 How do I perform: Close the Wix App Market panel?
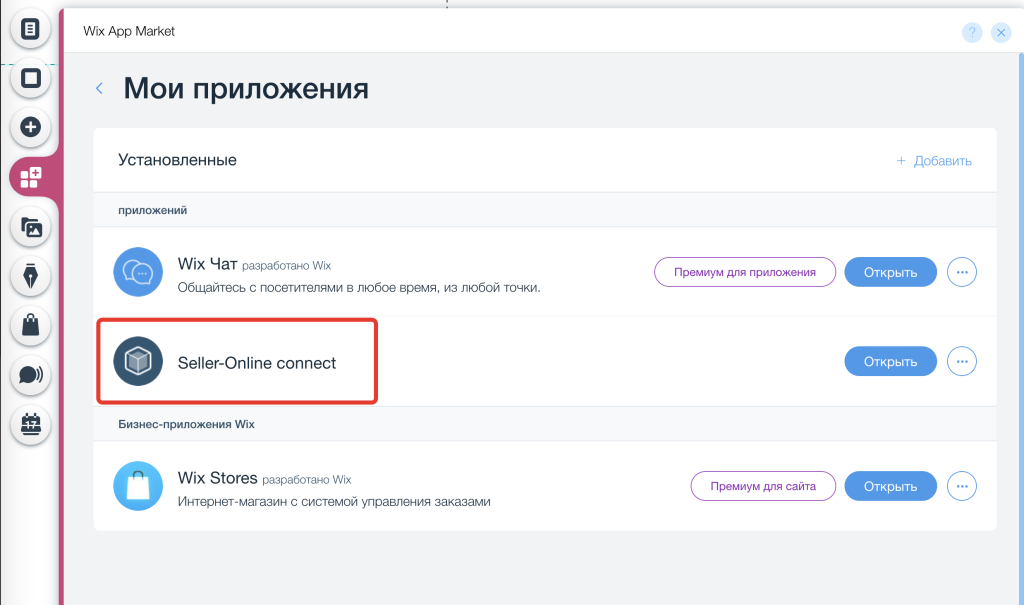pos(1000,32)
